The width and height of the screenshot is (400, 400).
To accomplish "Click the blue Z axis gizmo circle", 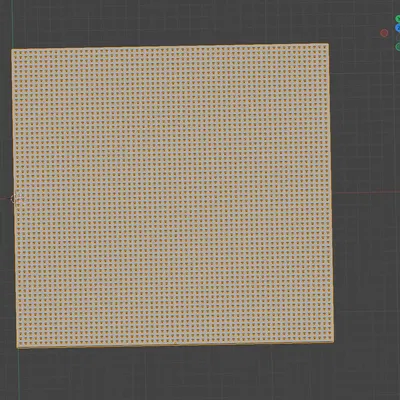I will click(x=398, y=28).
